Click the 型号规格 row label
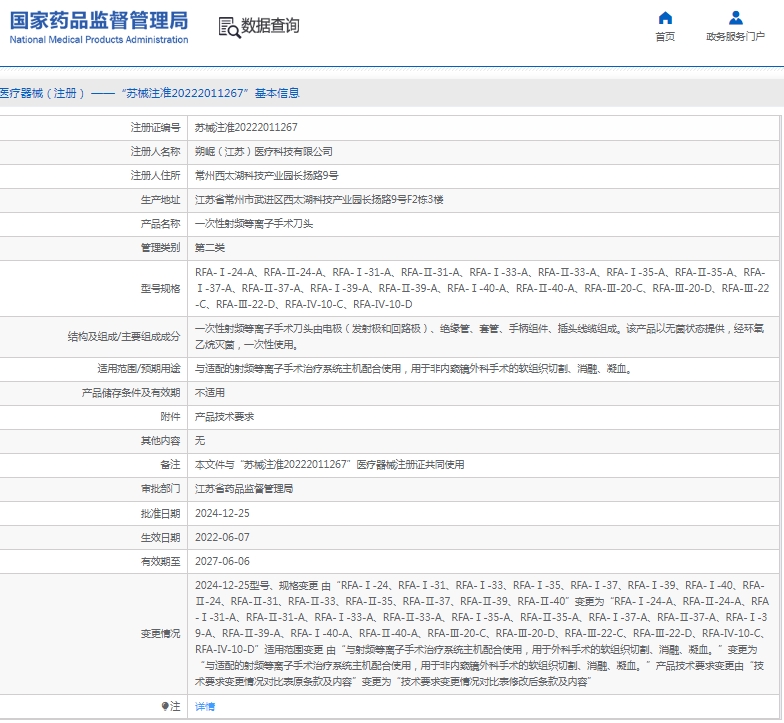Screen dimensions: 784x723 [160, 288]
